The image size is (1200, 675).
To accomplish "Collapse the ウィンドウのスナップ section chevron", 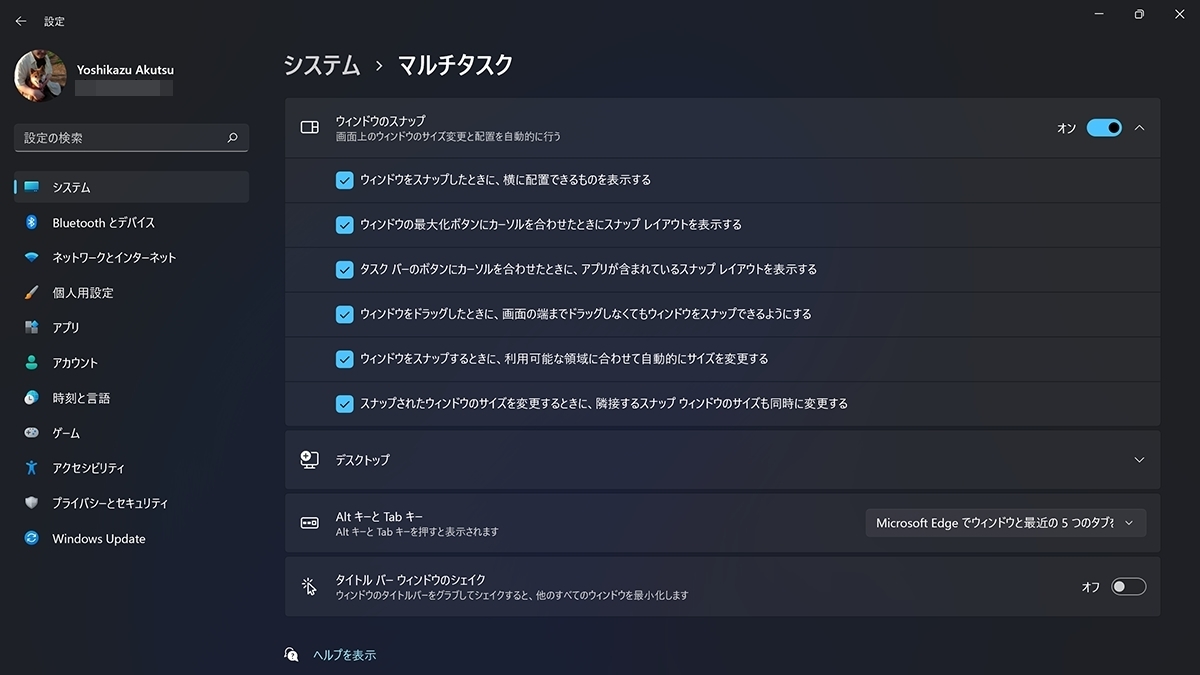I will (x=1139, y=127).
